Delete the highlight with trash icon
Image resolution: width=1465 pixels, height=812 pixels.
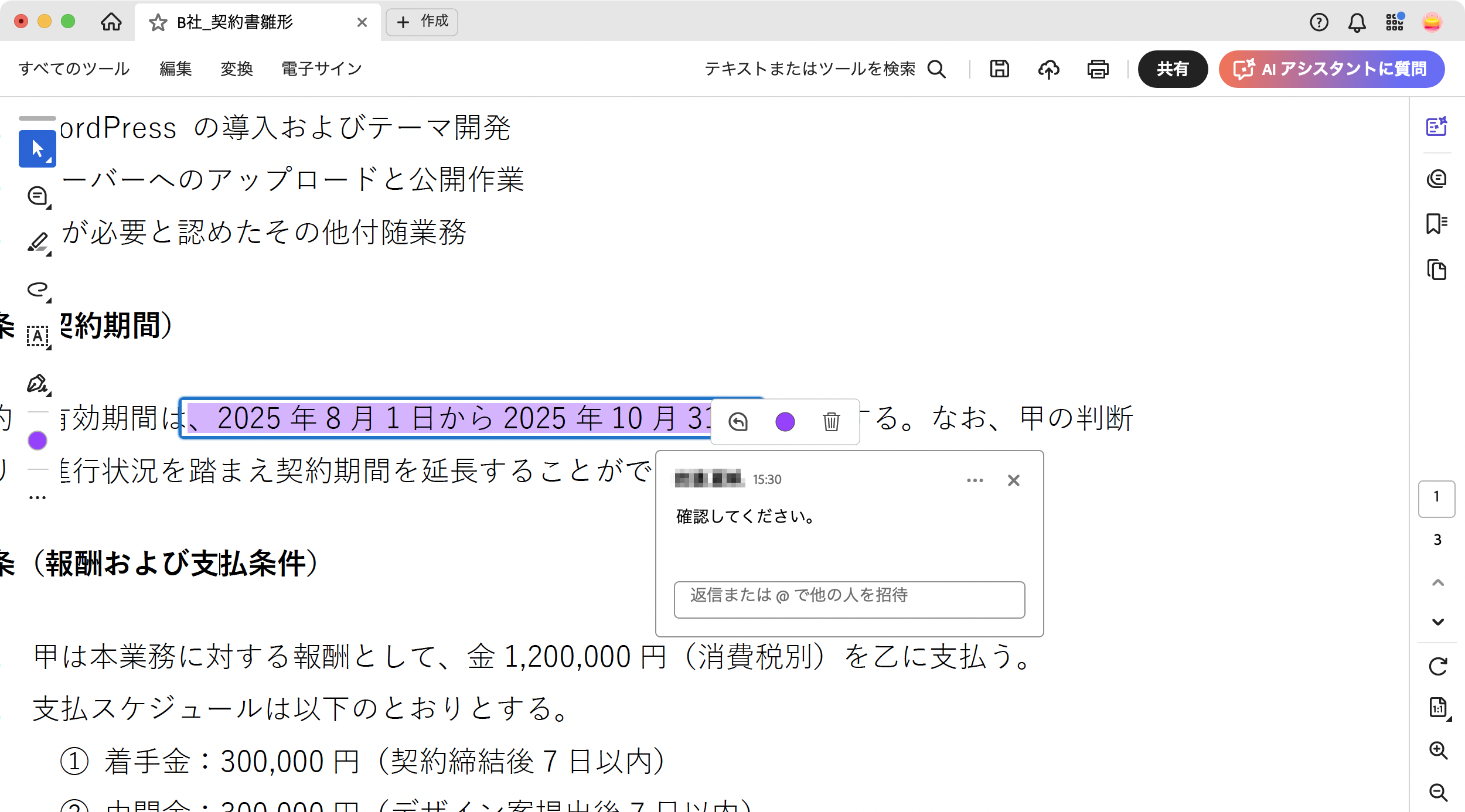[831, 421]
